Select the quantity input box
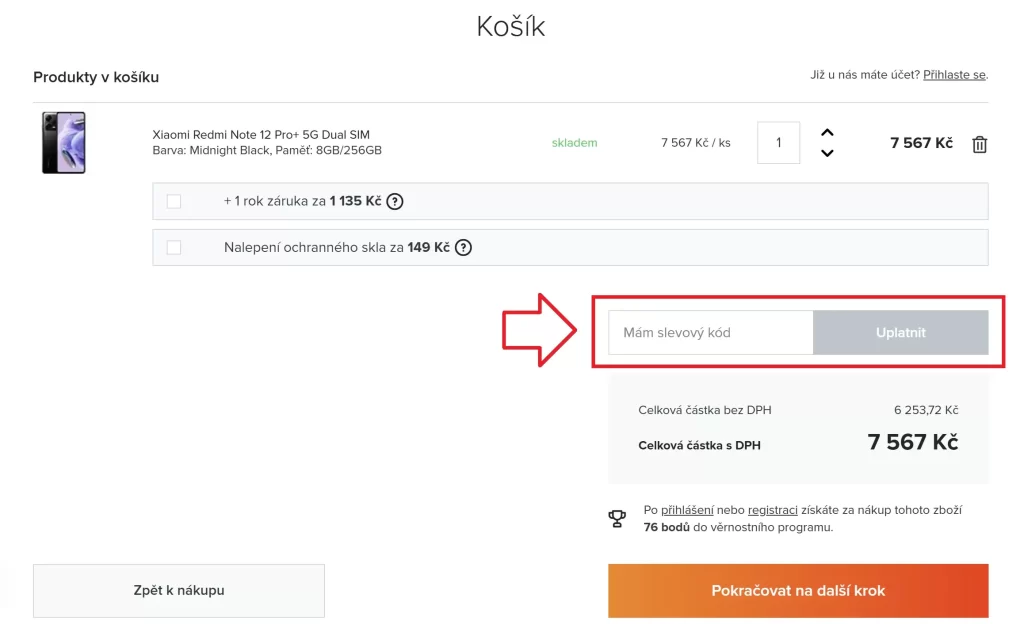1024x624 pixels. click(778, 142)
